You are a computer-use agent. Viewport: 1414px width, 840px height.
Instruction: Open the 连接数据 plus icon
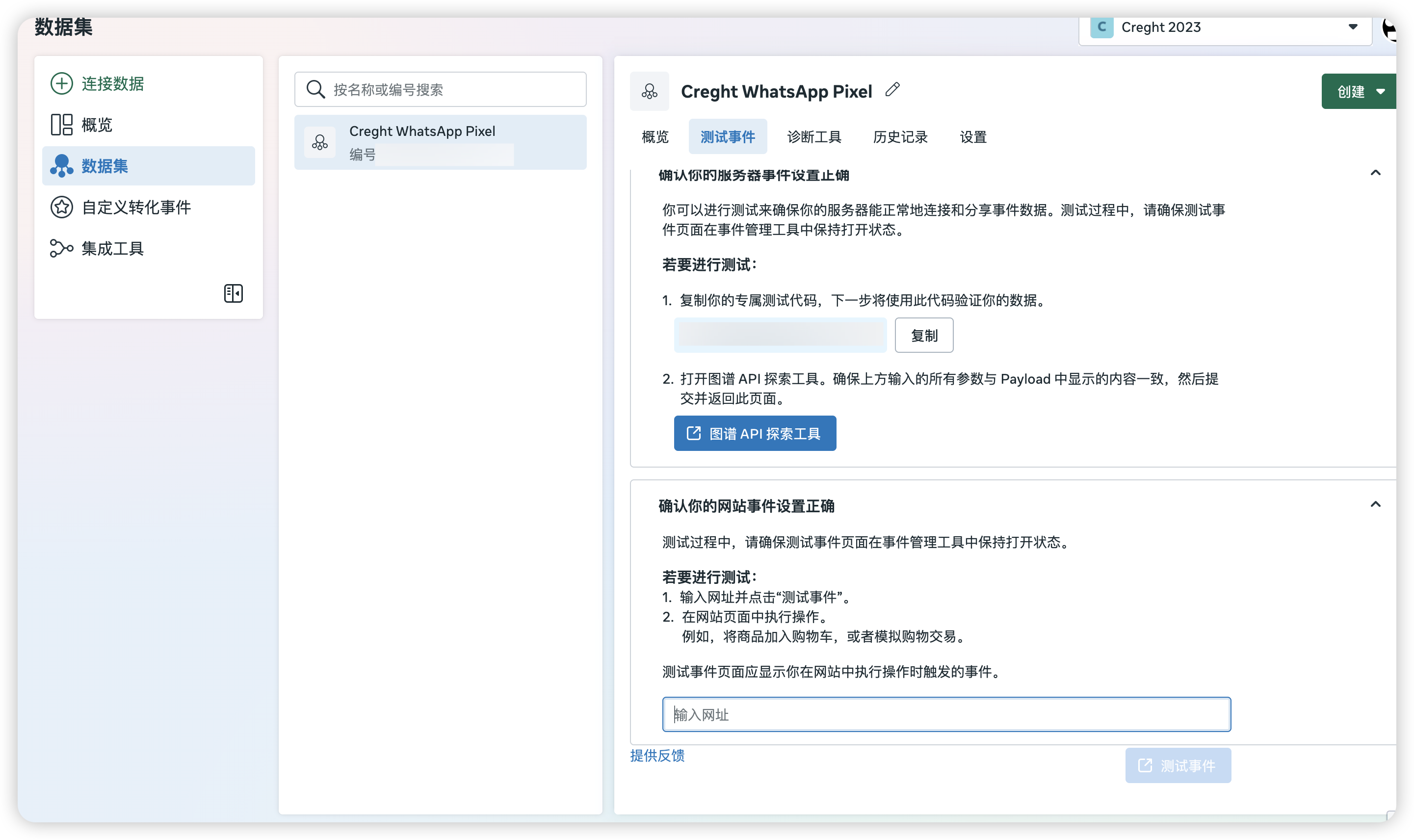pyautogui.click(x=61, y=83)
